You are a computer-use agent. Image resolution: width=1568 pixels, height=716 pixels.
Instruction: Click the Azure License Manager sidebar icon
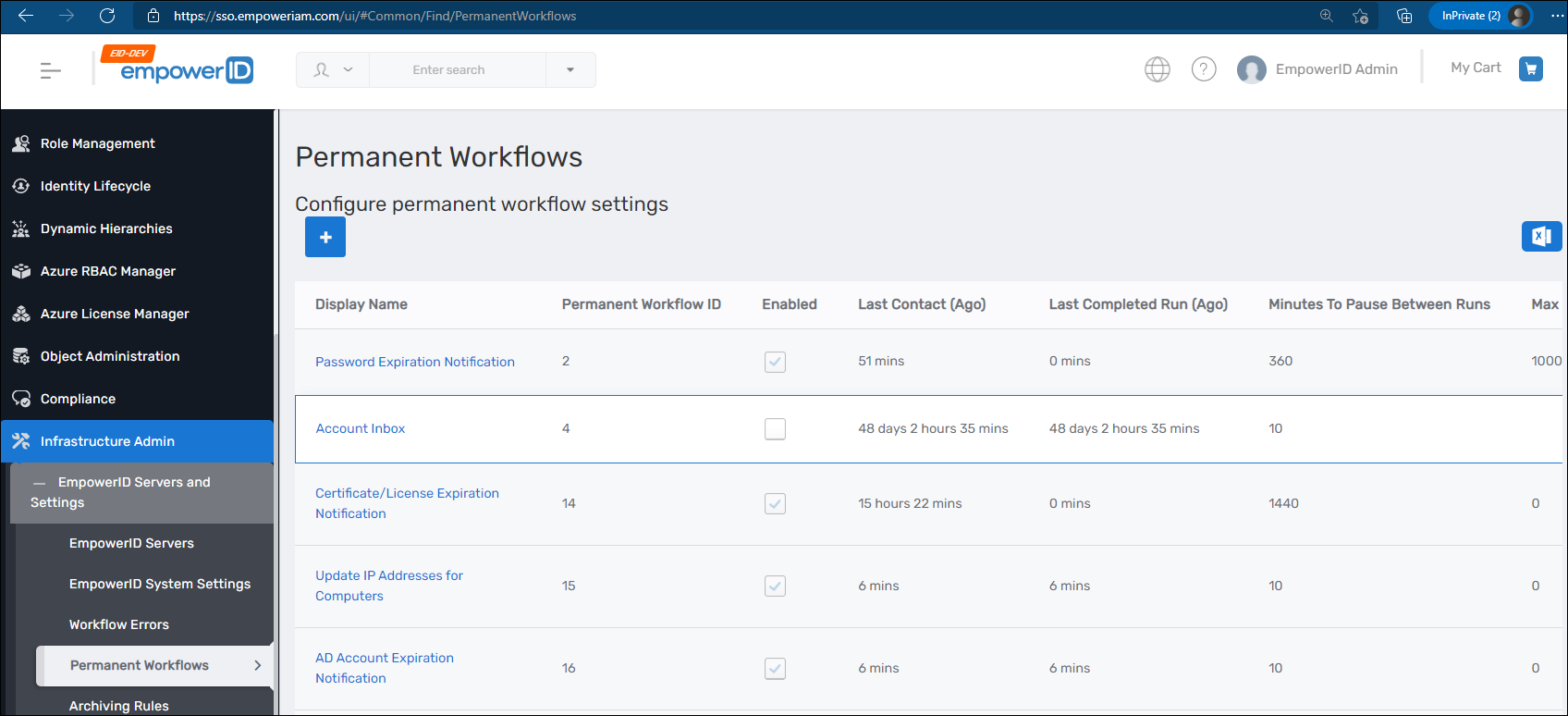point(21,314)
